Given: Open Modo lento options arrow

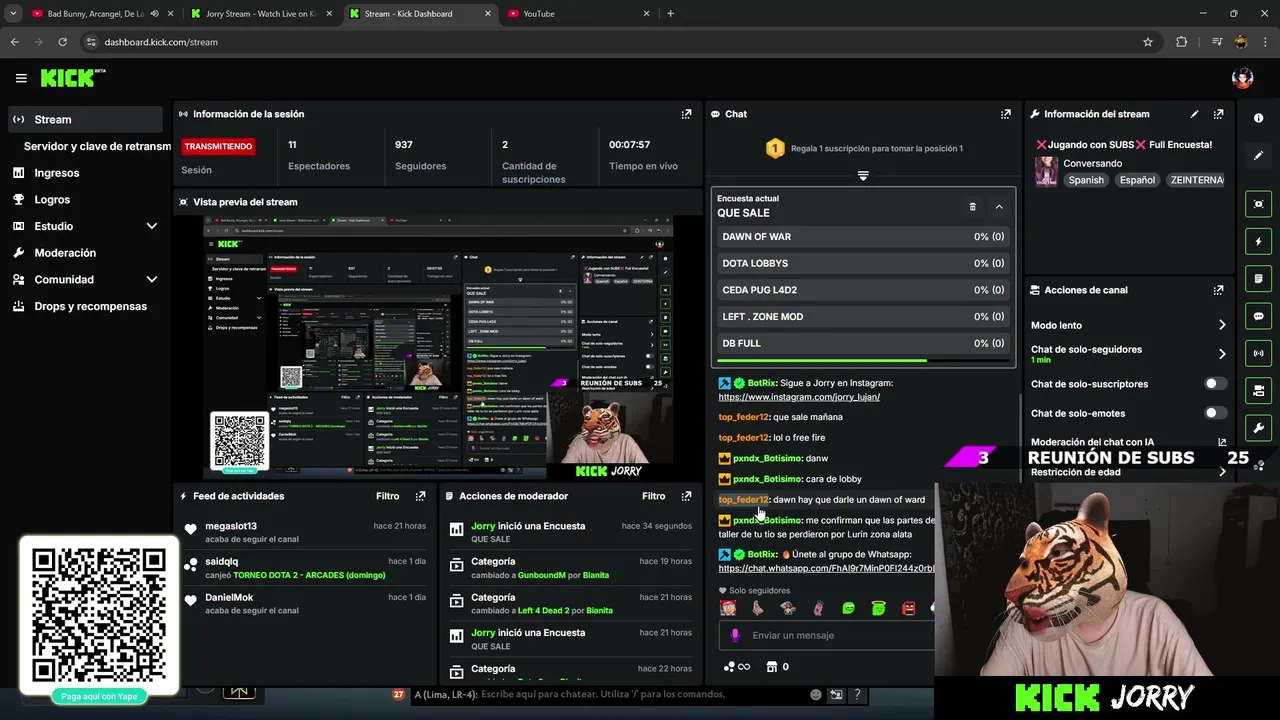Looking at the screenshot, I should point(1221,325).
